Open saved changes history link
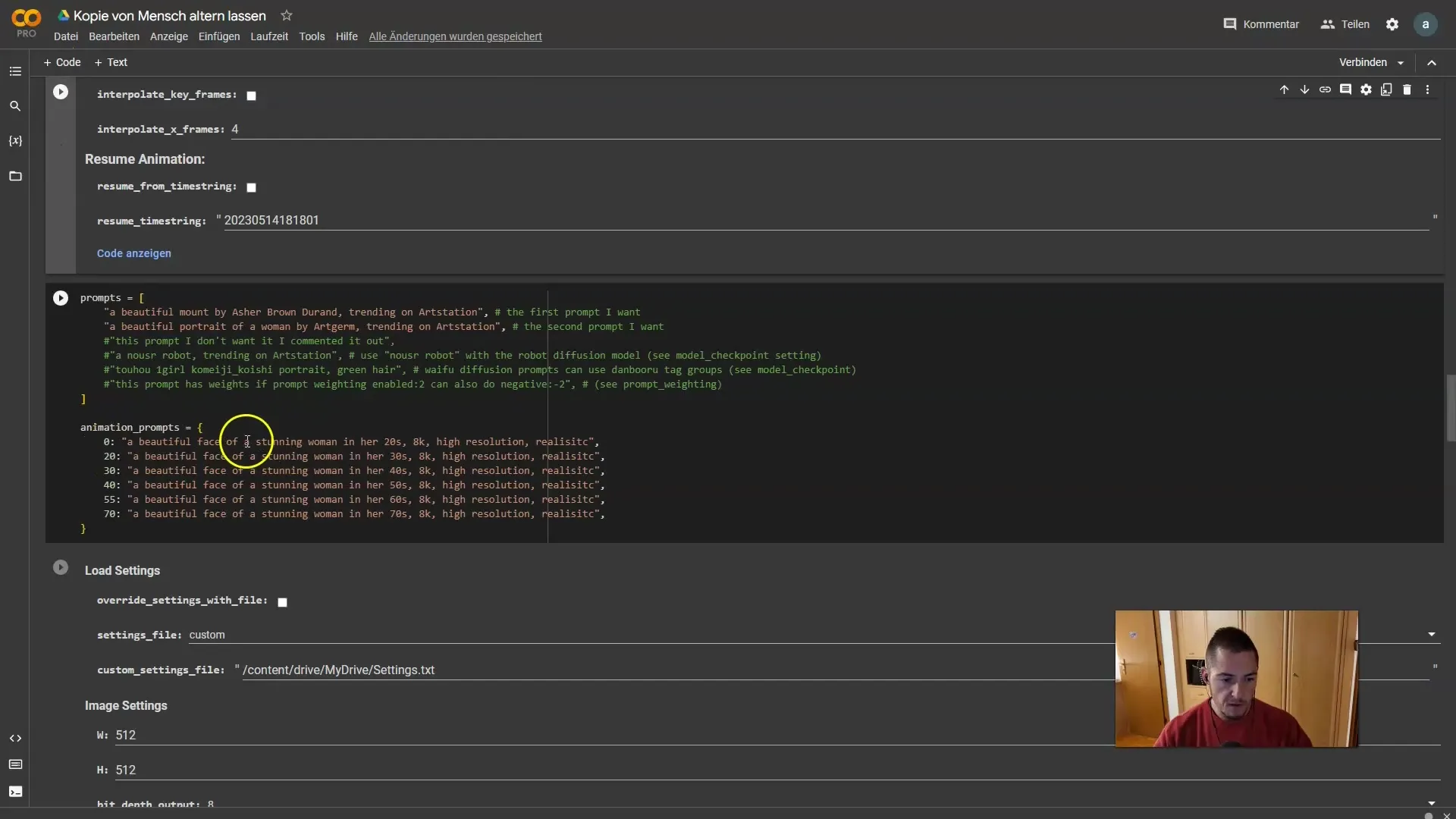This screenshot has width=1456, height=819. (455, 36)
